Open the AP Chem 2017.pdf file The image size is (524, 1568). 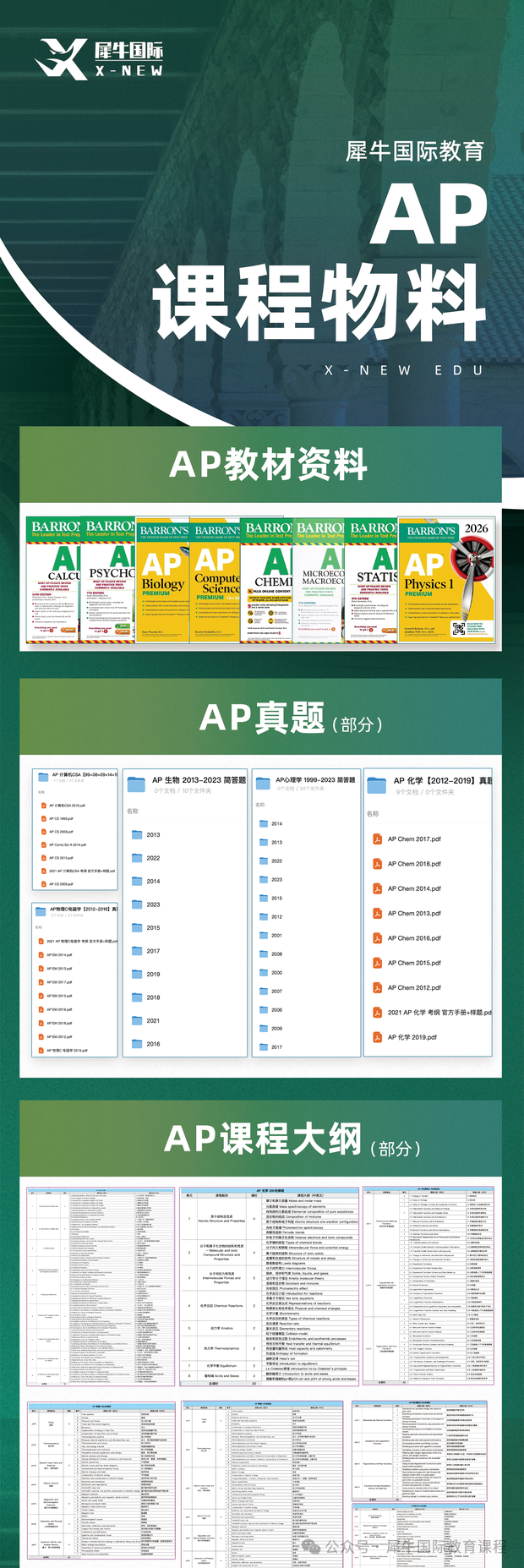point(407,839)
